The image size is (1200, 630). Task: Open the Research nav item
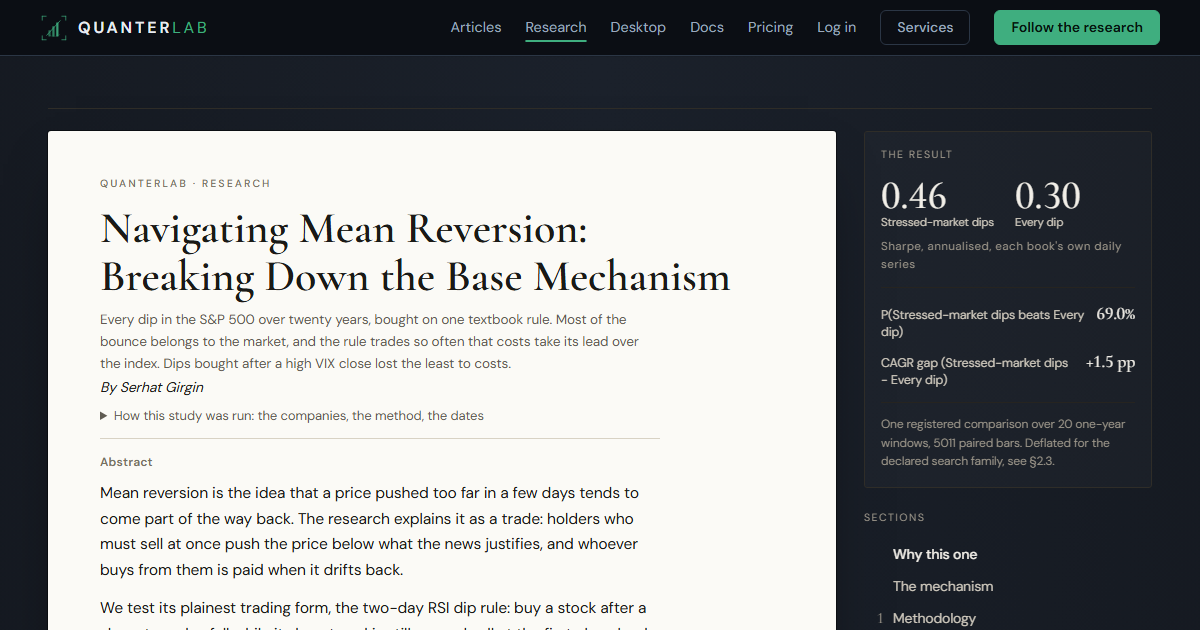556,27
